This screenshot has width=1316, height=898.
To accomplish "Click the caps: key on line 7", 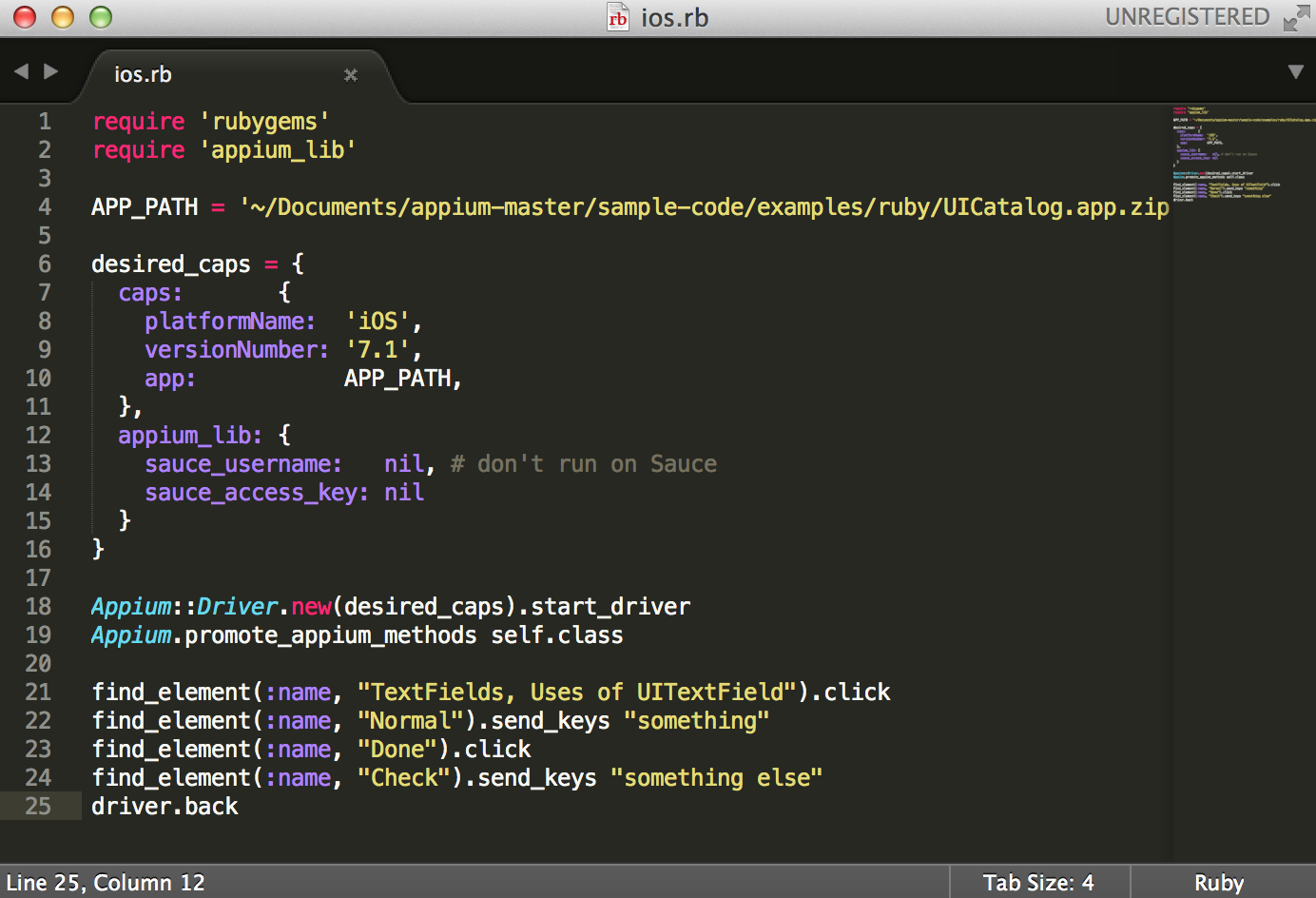I will (150, 293).
